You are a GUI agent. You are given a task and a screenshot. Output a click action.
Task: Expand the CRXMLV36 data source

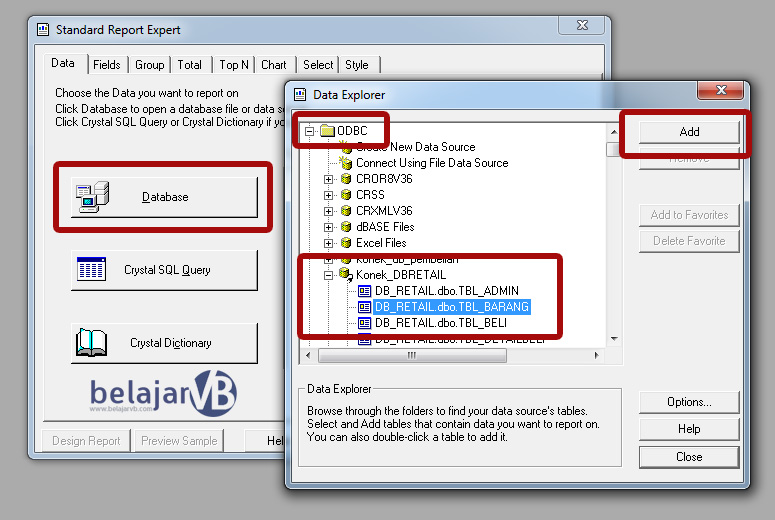point(328,211)
